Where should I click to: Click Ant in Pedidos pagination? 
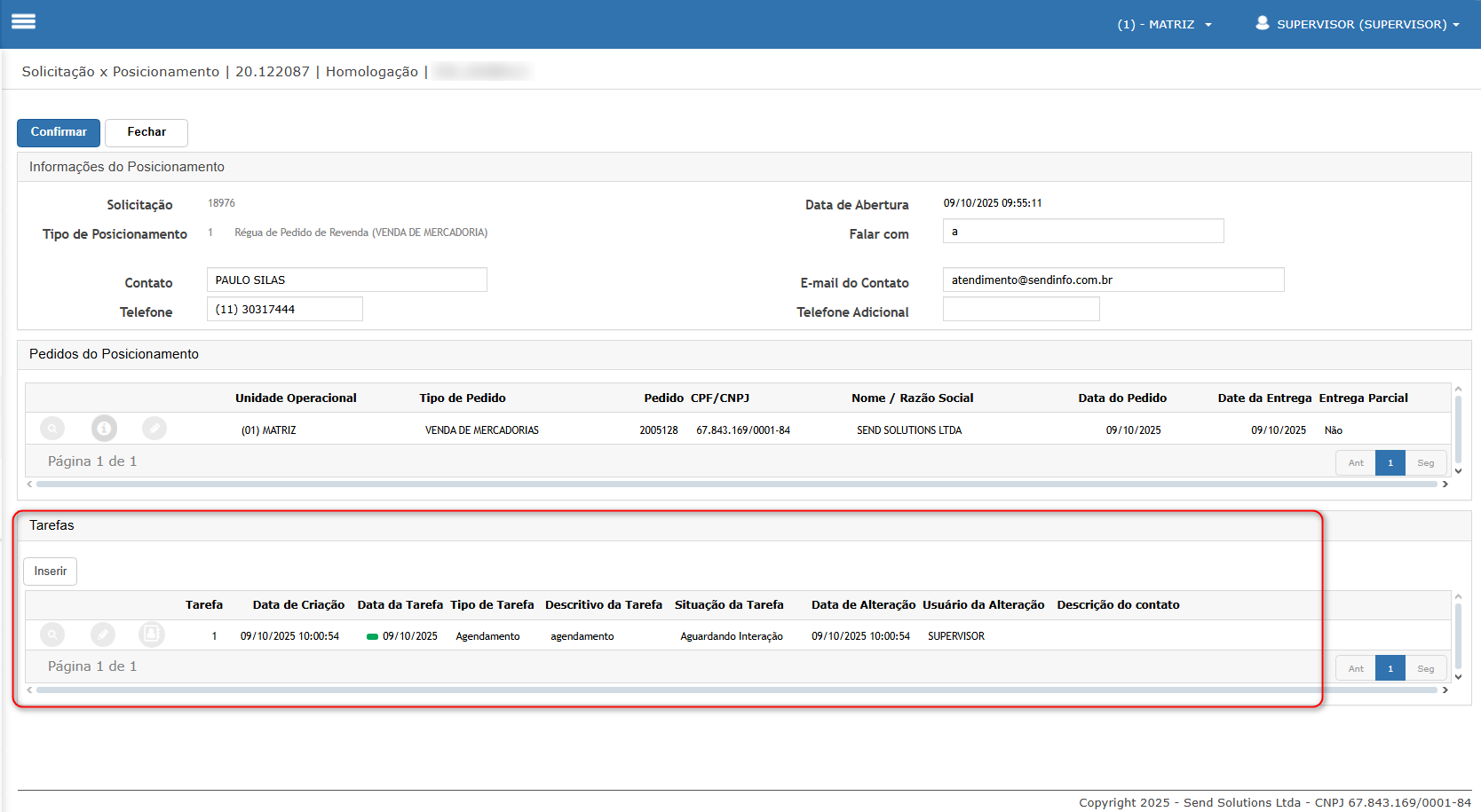tap(1356, 463)
